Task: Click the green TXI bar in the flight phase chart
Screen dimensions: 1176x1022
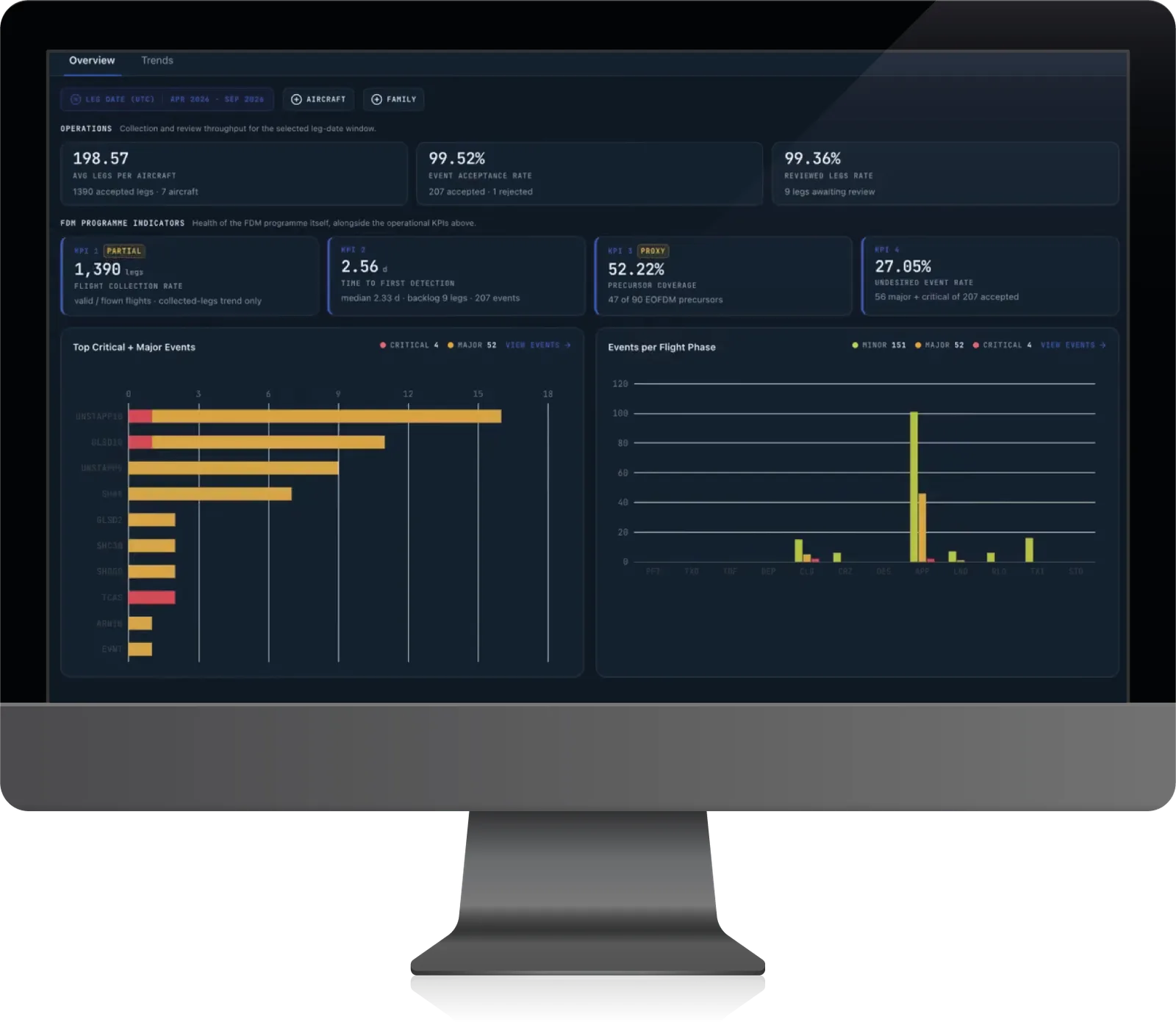Action: click(1030, 550)
